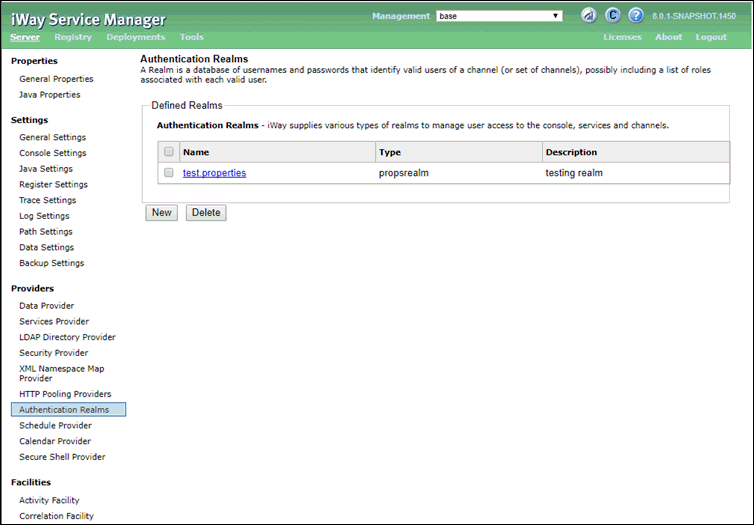Open the test.properties realm link

[214, 173]
